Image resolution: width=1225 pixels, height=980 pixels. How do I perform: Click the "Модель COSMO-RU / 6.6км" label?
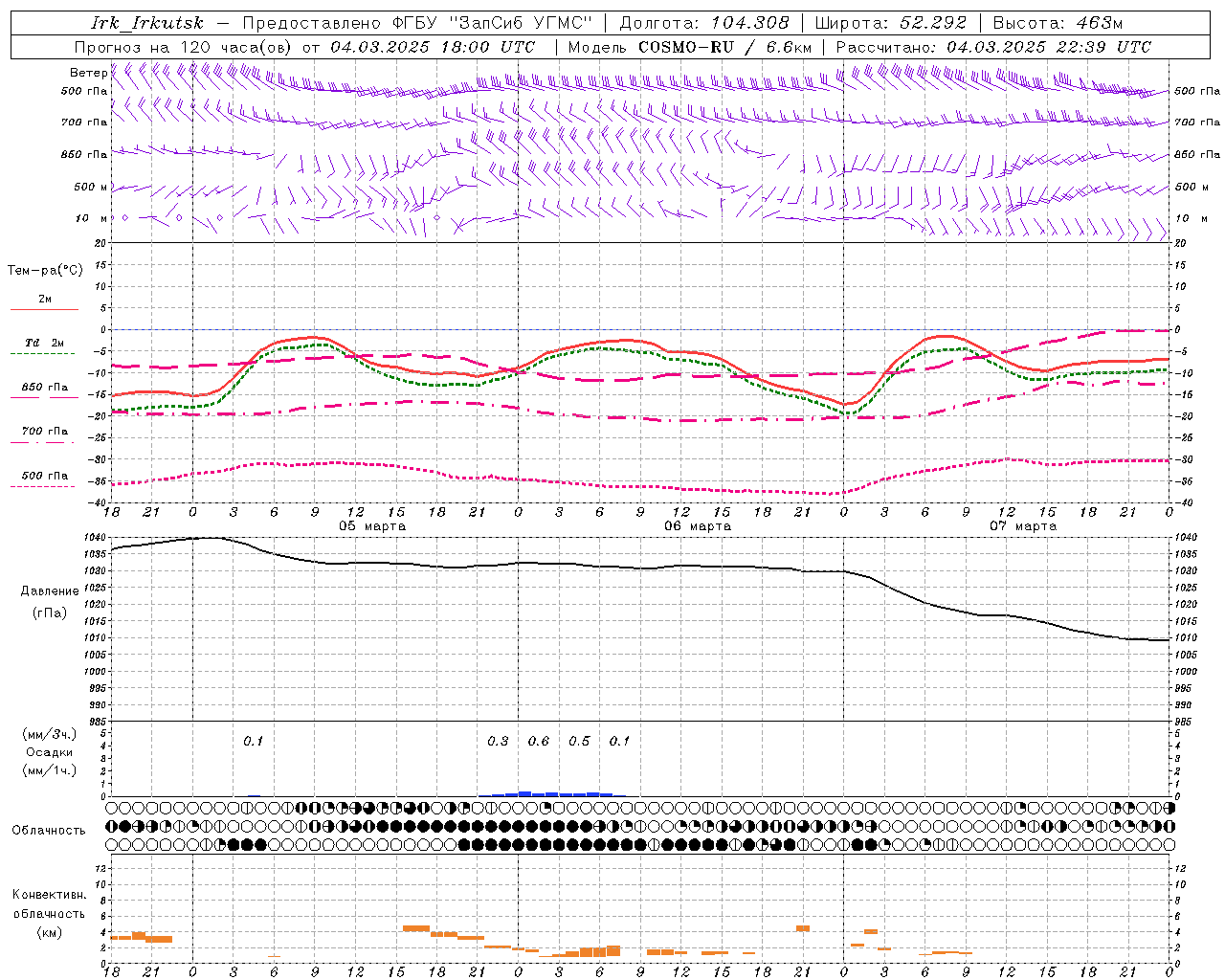coord(690,47)
